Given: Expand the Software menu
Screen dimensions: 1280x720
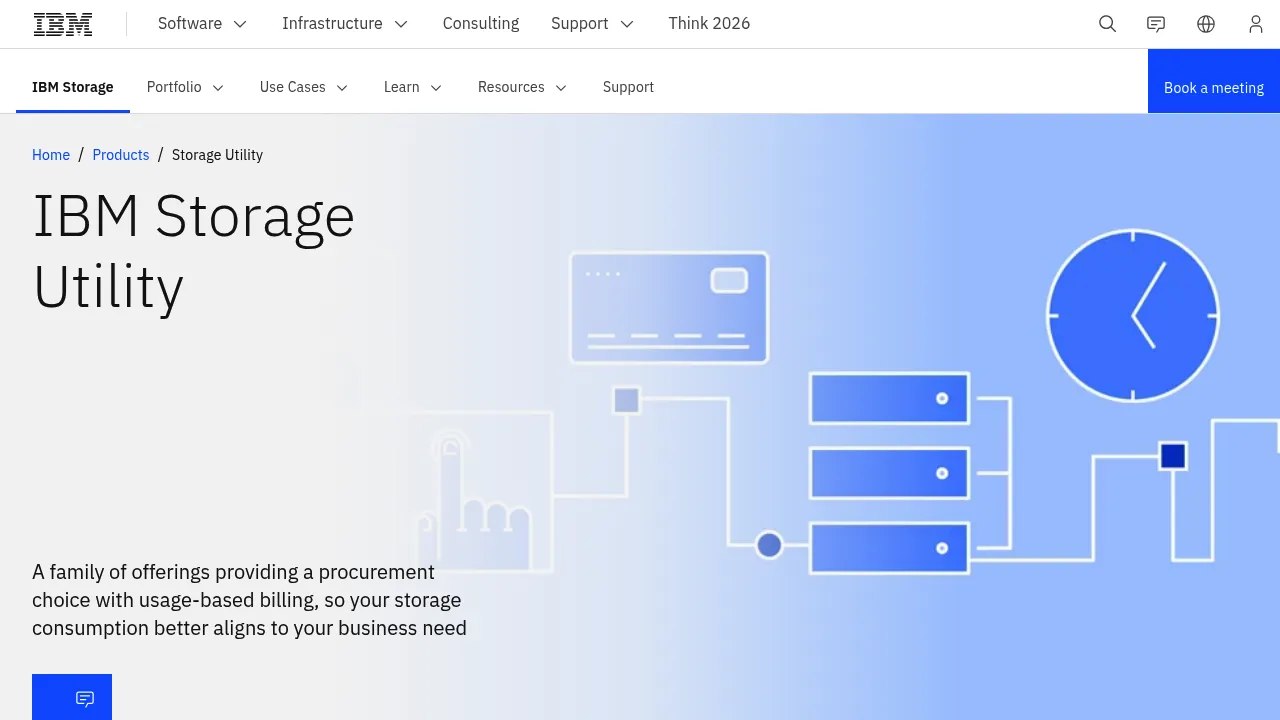Looking at the screenshot, I should pyautogui.click(x=202, y=24).
